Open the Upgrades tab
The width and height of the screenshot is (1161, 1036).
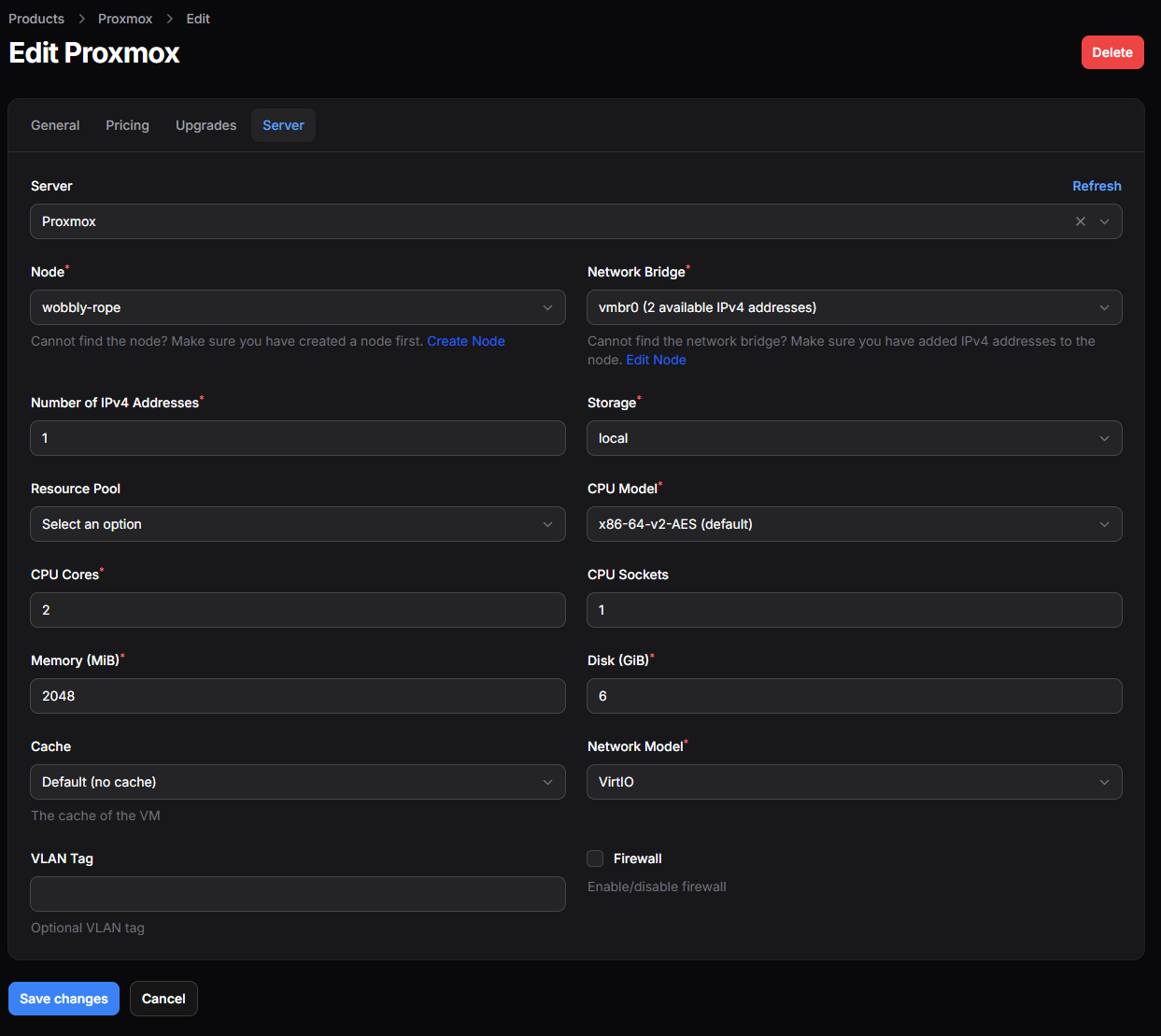tap(205, 125)
